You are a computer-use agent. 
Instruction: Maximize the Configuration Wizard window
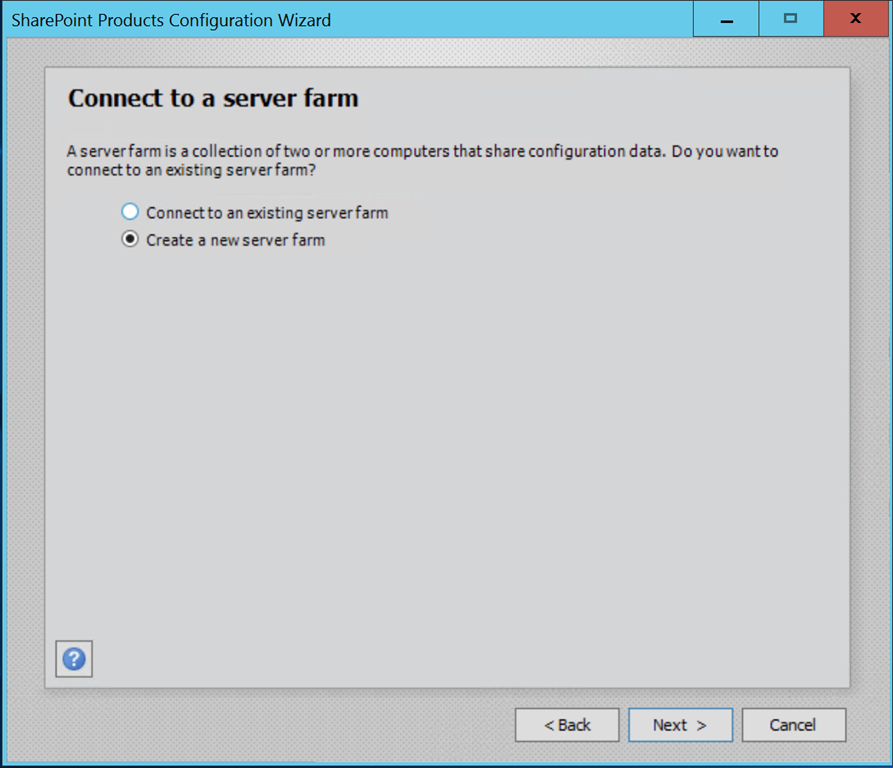coord(791,19)
